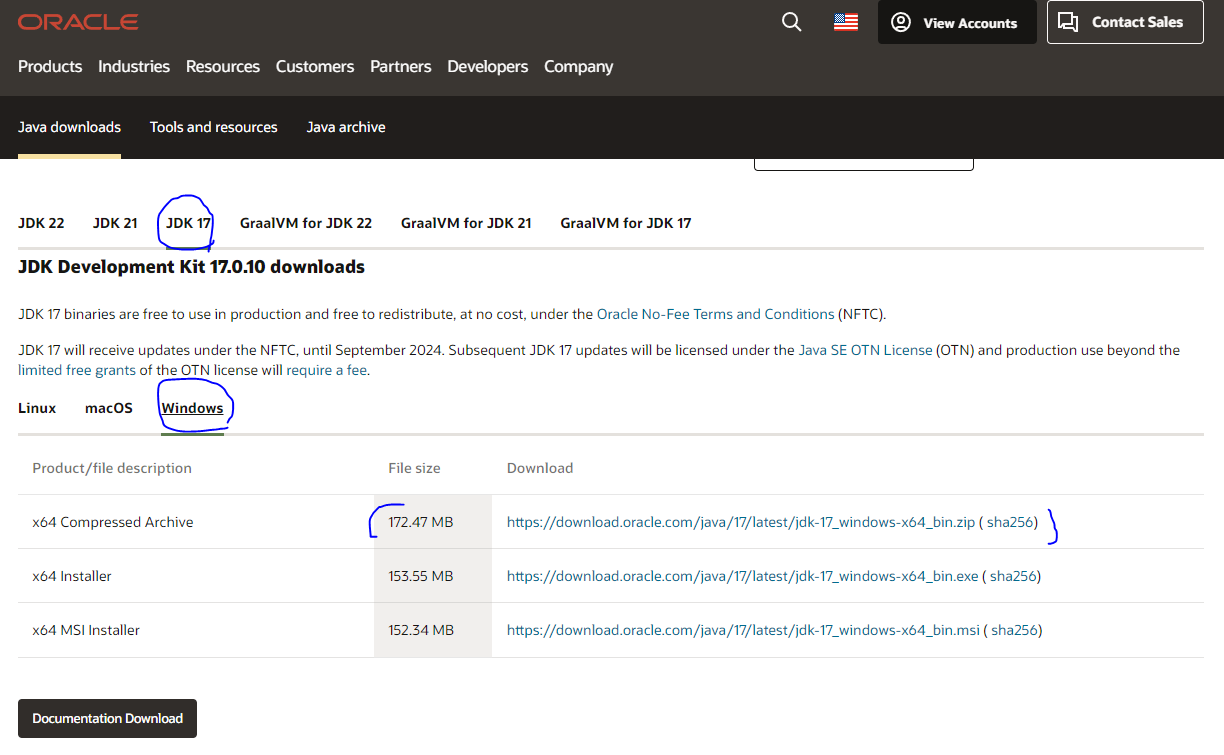Open the Company menu
The height and width of the screenshot is (755, 1224).
[x=579, y=66]
